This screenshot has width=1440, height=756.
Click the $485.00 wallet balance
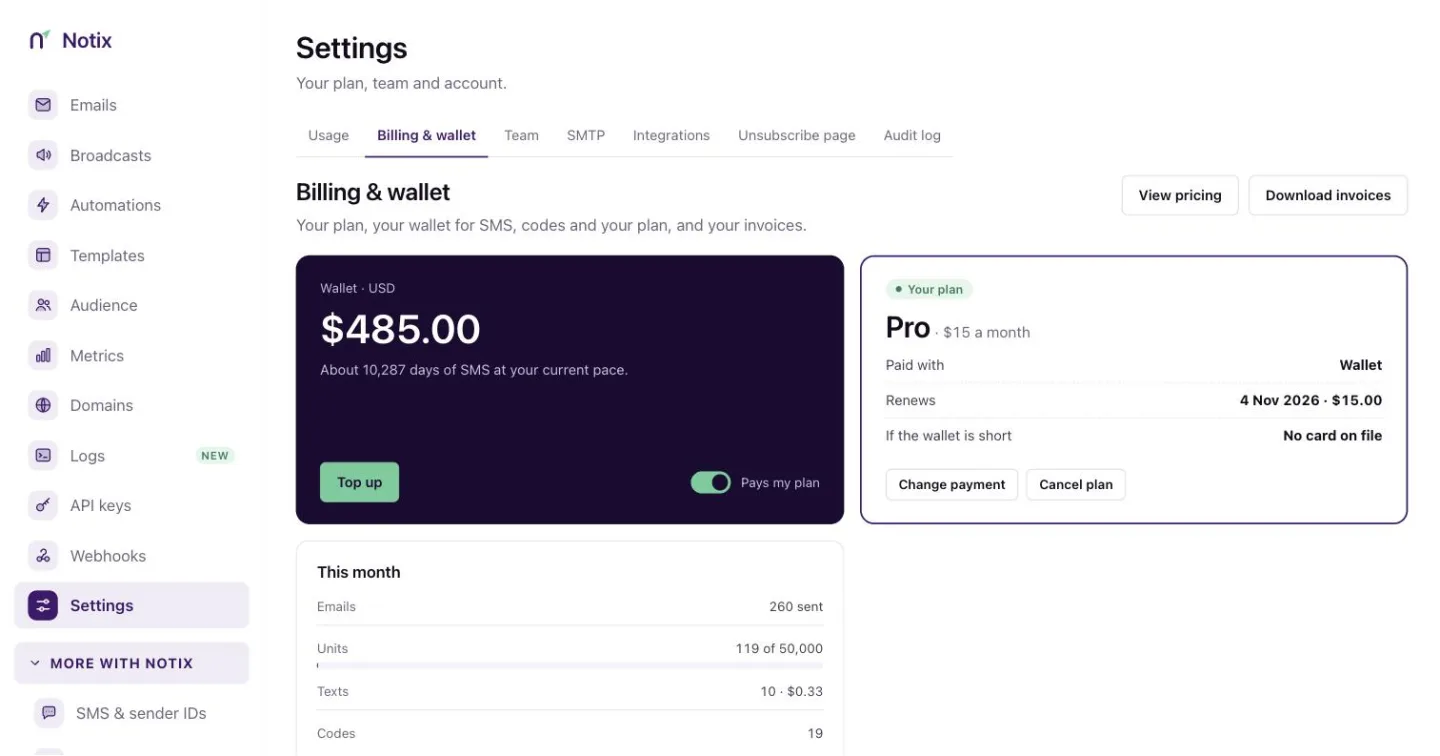pyautogui.click(x=400, y=329)
